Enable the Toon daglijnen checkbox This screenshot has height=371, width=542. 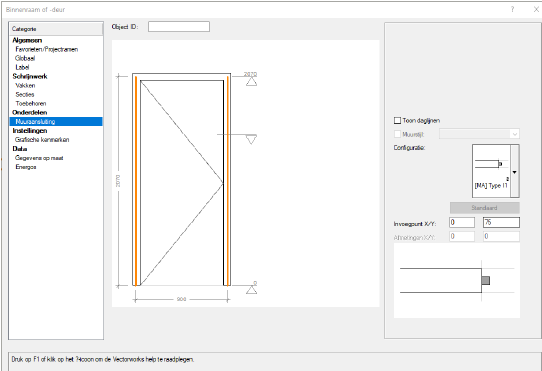coord(398,120)
